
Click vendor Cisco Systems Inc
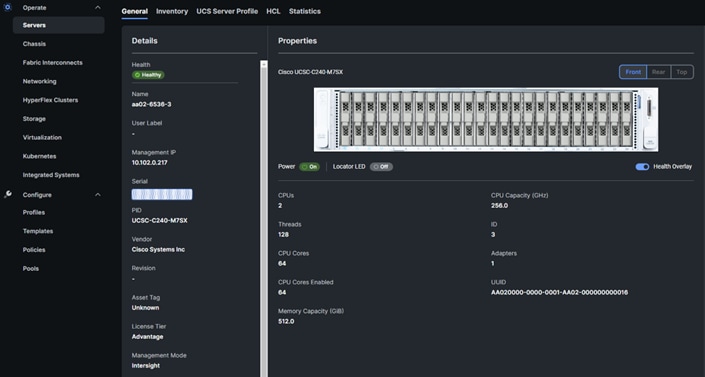tap(158, 250)
